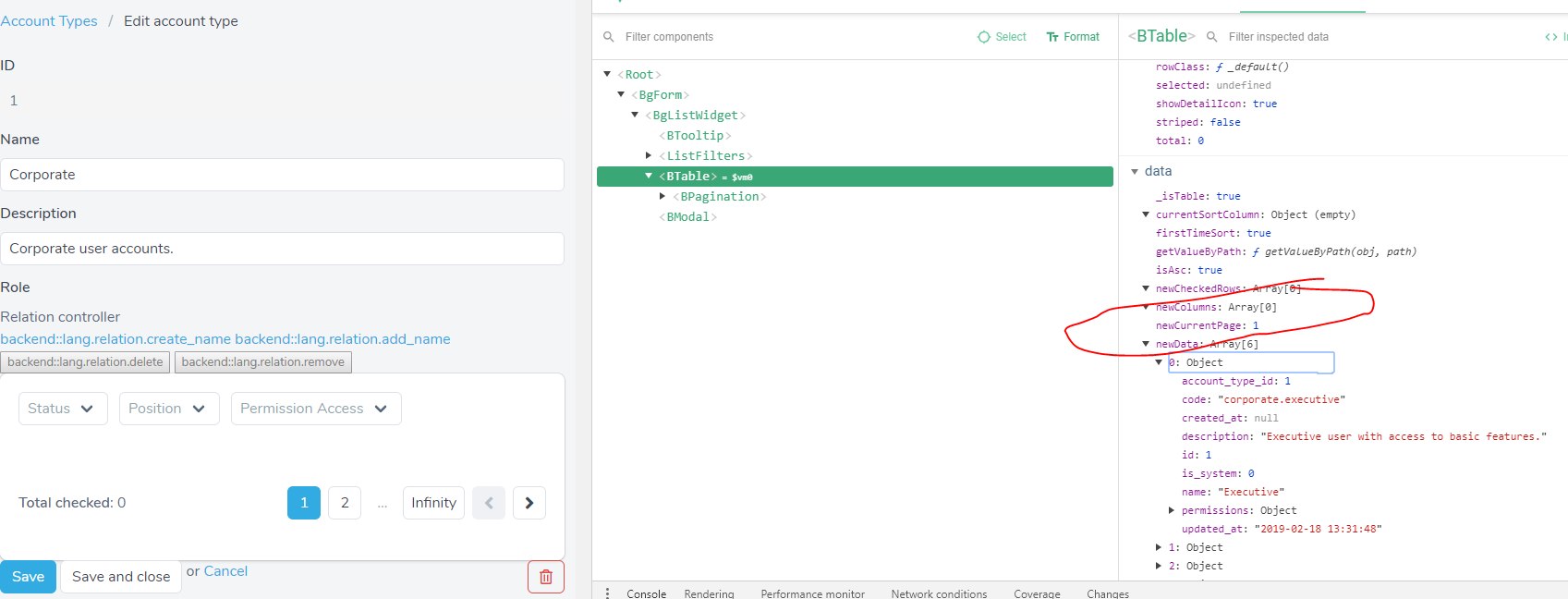
Task: Switch to the Rendering drawer tab
Action: 709,593
